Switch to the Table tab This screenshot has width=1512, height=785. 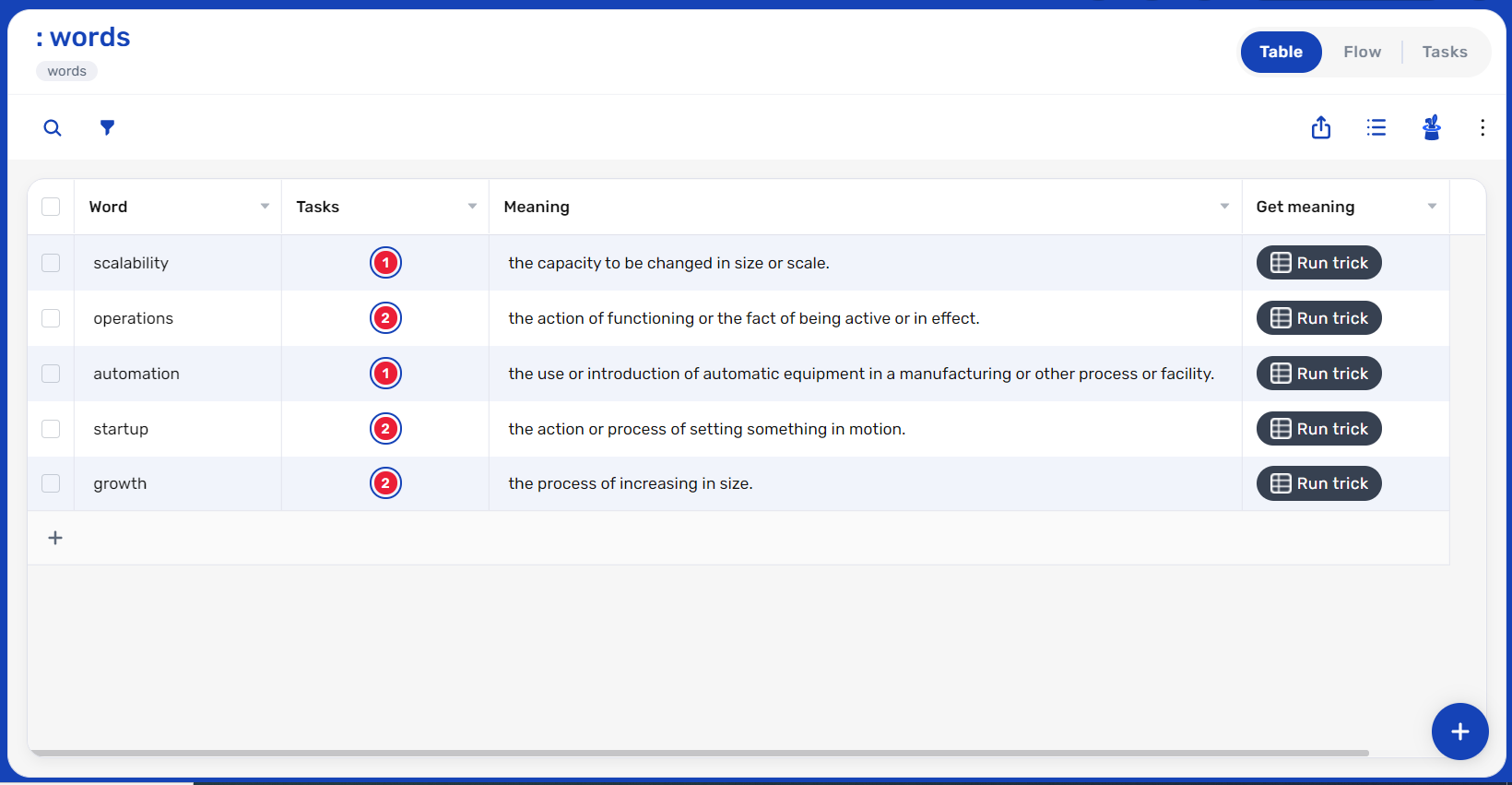1282,53
